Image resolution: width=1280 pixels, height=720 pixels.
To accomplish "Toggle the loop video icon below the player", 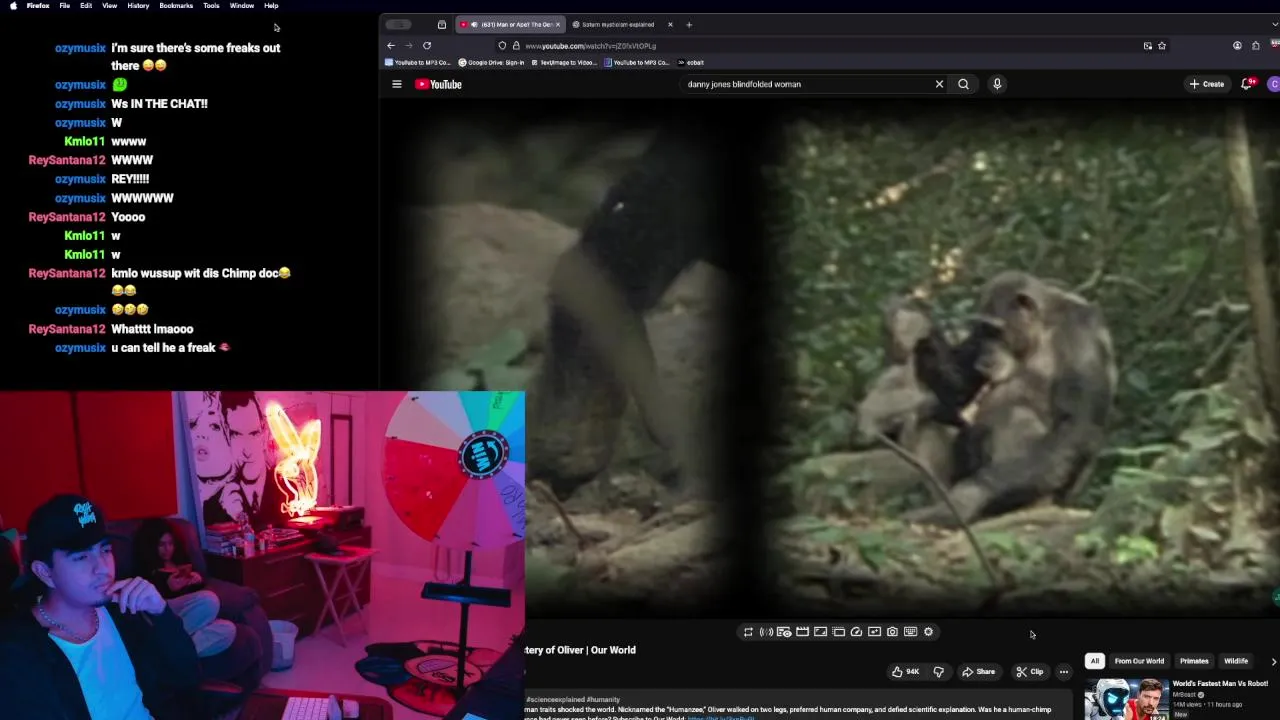I will pyautogui.click(x=748, y=632).
